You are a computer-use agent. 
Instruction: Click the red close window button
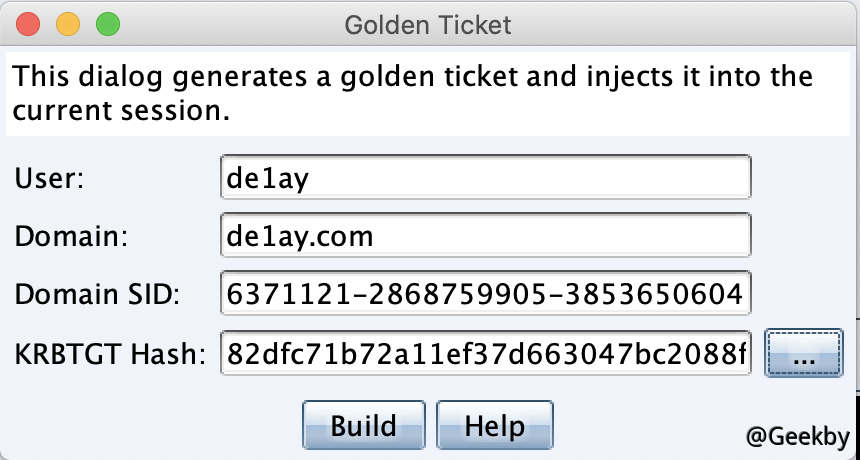click(x=29, y=24)
